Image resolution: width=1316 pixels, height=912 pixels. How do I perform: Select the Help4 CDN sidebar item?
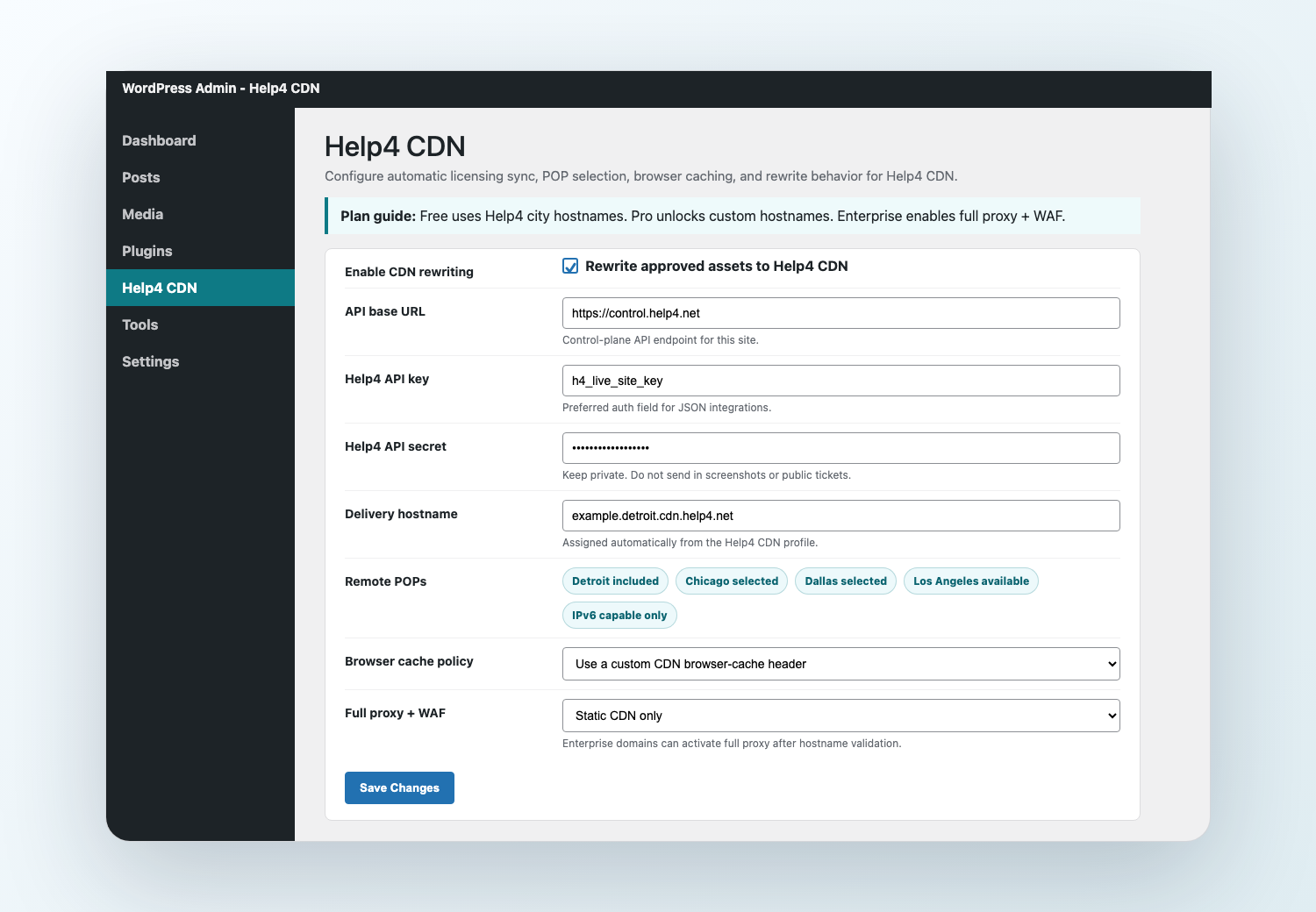tap(200, 288)
